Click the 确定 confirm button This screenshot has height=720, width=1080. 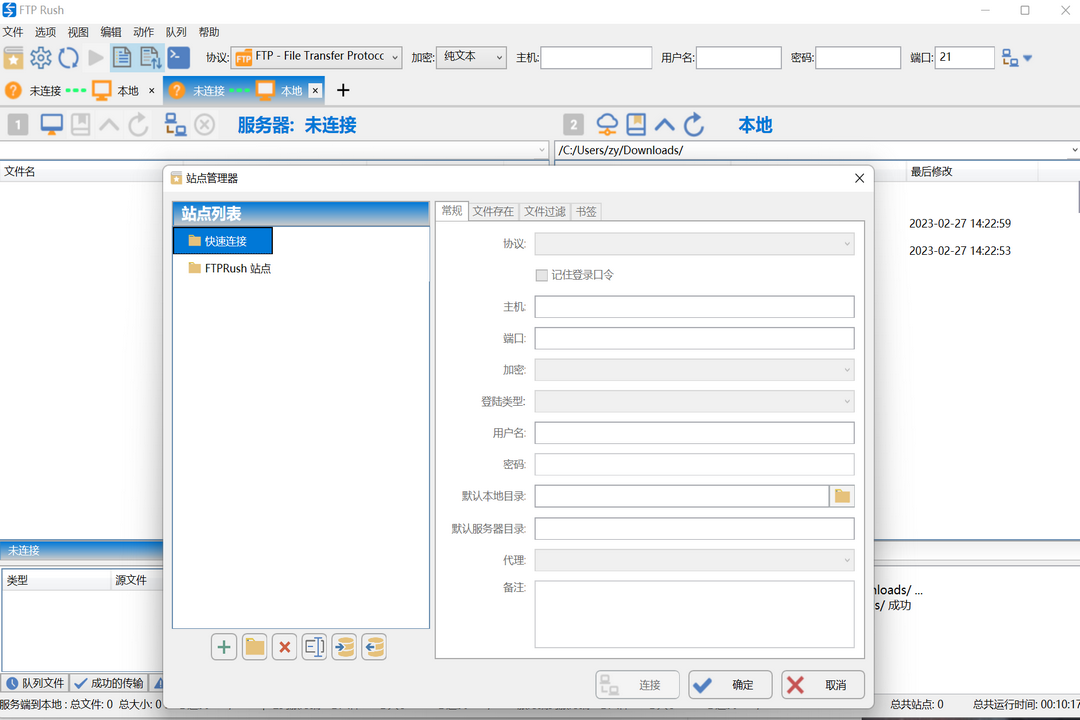tap(730, 684)
